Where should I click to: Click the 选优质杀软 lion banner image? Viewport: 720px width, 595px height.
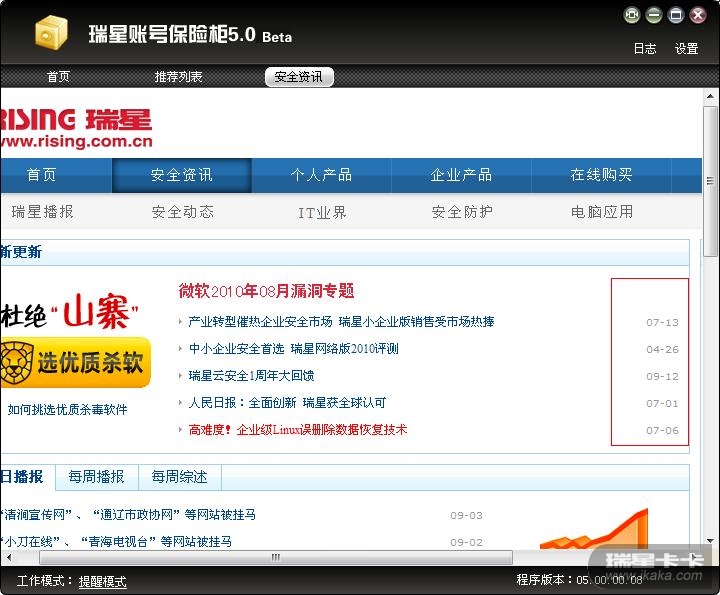click(x=76, y=363)
